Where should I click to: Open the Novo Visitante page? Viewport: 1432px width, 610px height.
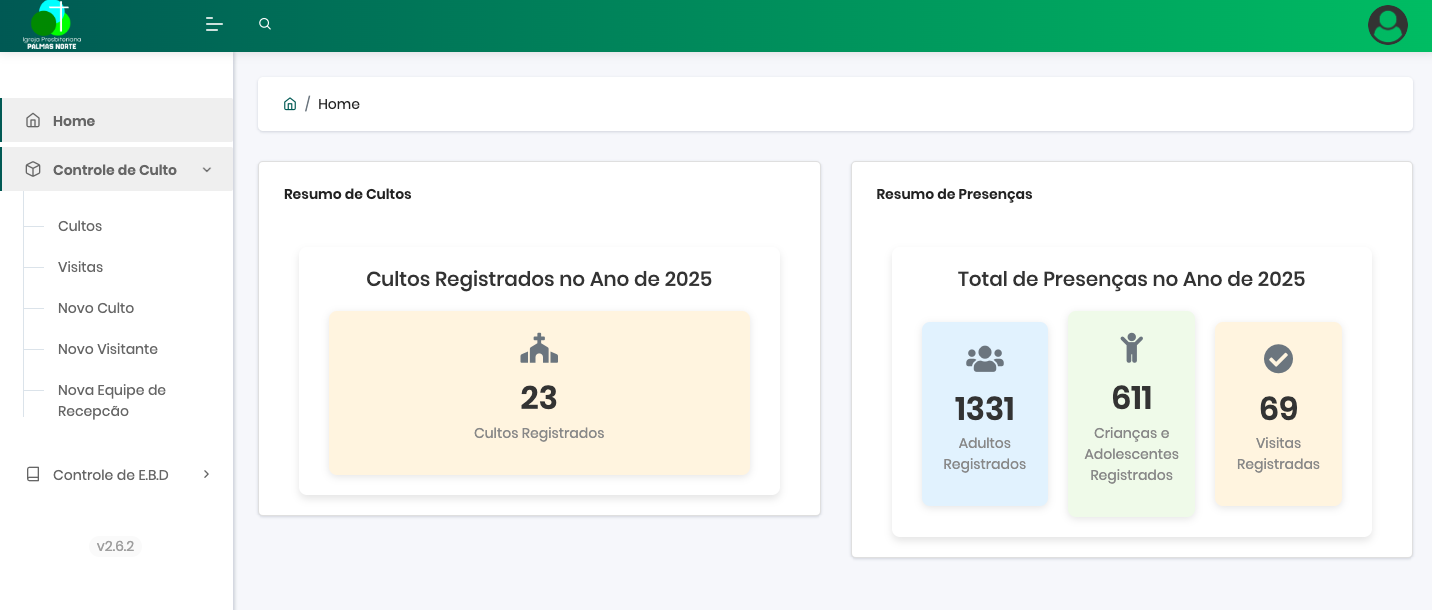(108, 349)
